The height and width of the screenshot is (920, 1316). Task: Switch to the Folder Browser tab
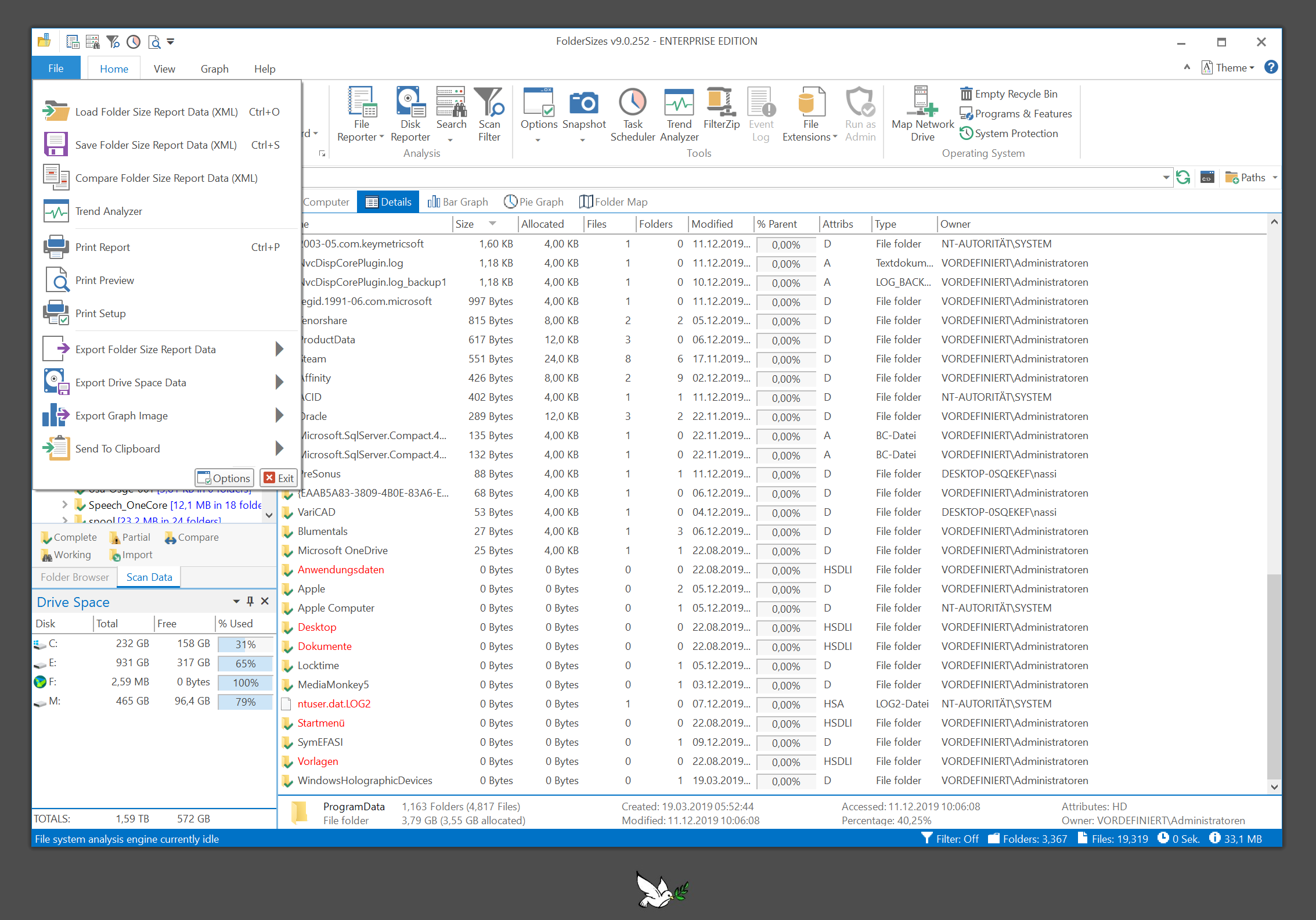(74, 577)
